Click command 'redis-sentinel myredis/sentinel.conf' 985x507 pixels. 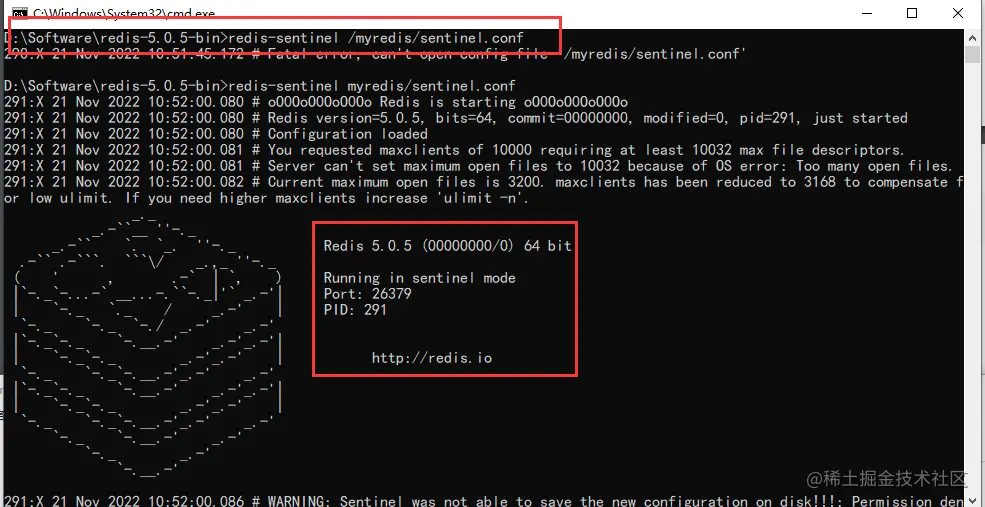coord(372,85)
